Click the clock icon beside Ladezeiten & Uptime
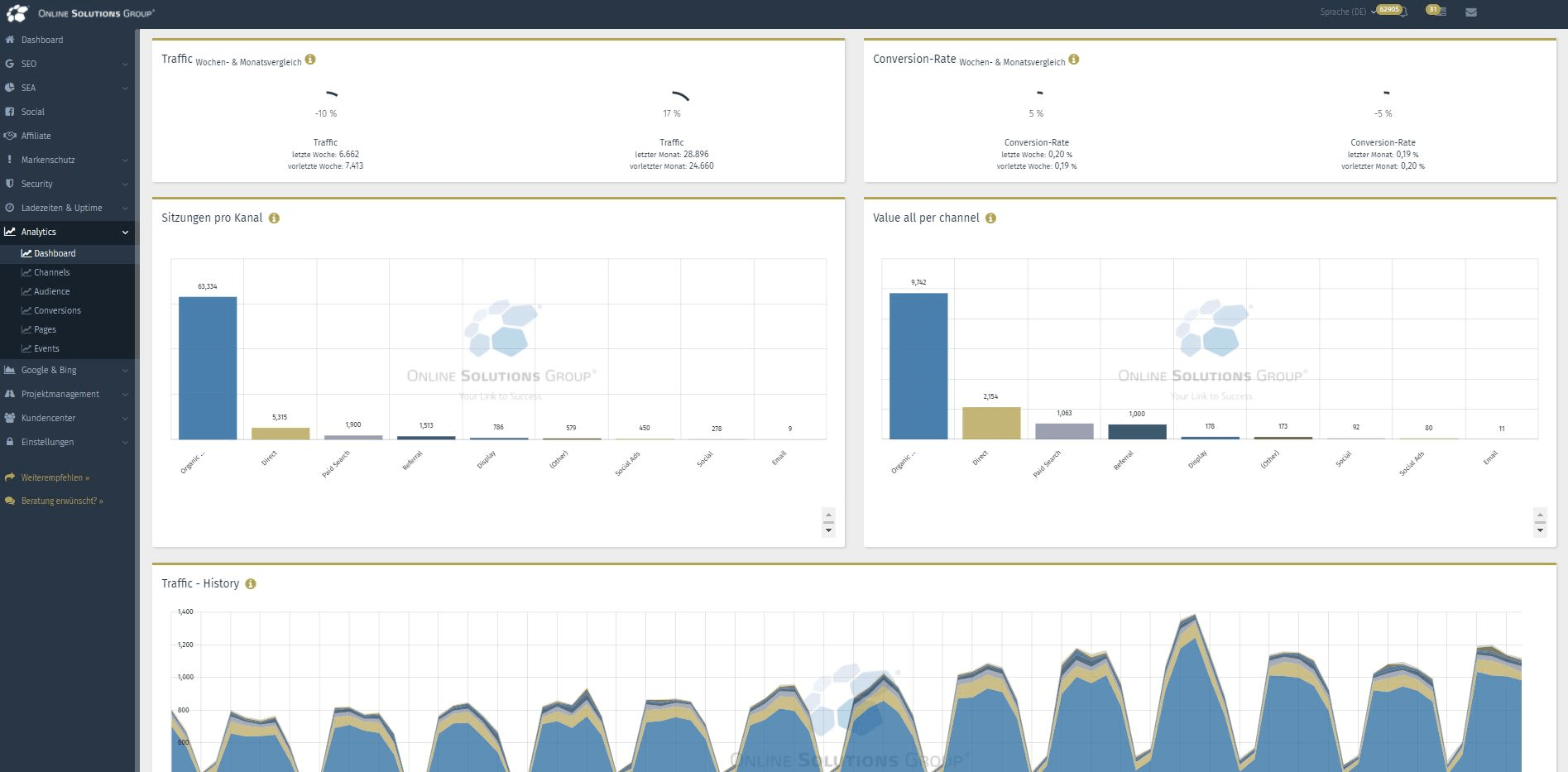Image resolution: width=1568 pixels, height=772 pixels. (x=10, y=208)
